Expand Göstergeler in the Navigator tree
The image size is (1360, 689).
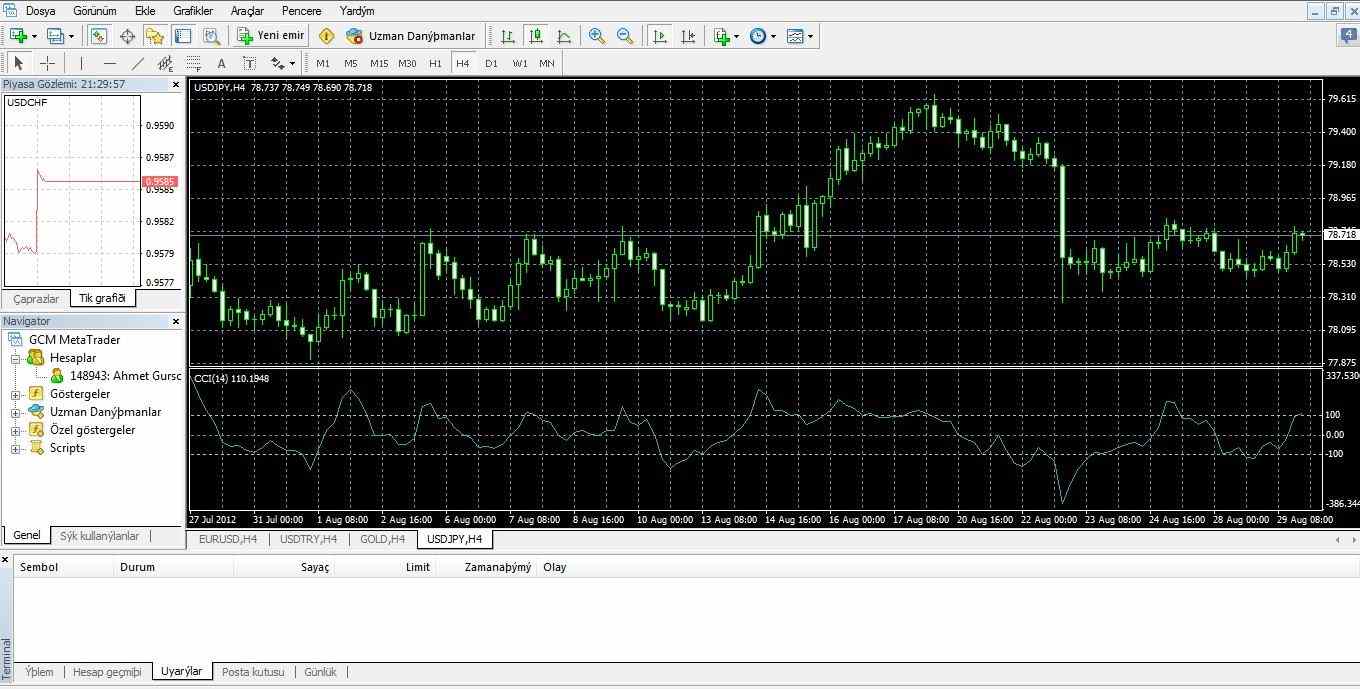(x=14, y=394)
